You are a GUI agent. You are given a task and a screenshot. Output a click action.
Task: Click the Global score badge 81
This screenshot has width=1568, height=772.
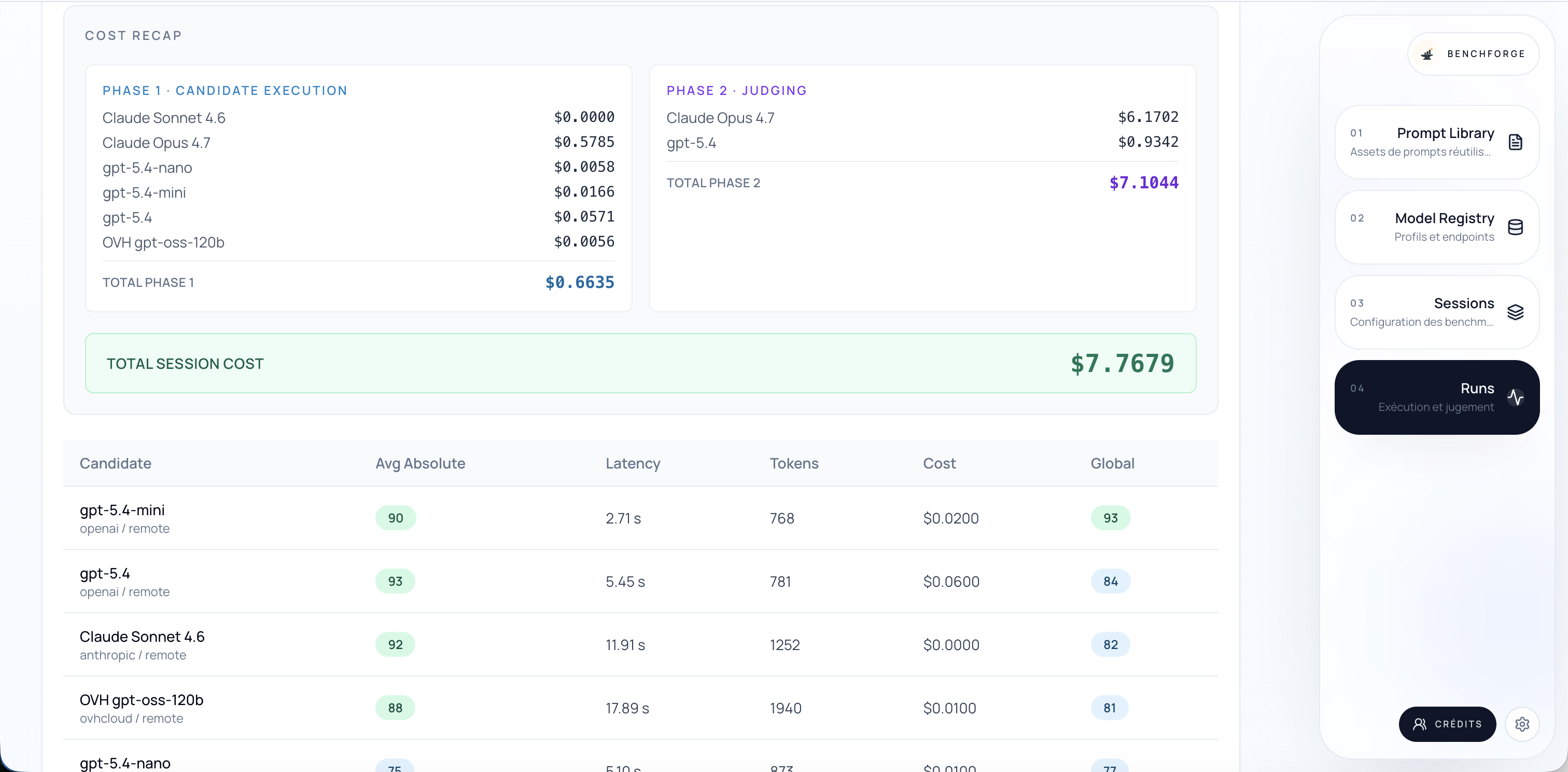coord(1110,708)
